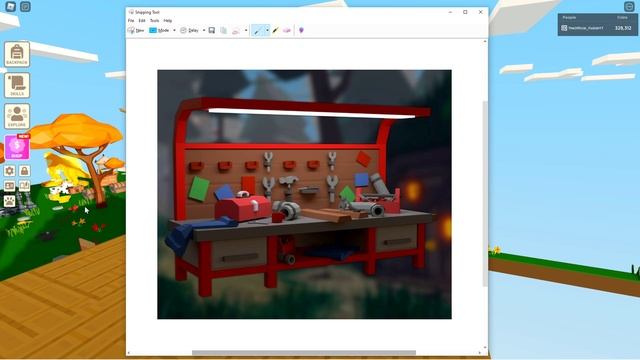Click the scroll up arrow
This screenshot has width=640, height=360.
tap(485, 41)
